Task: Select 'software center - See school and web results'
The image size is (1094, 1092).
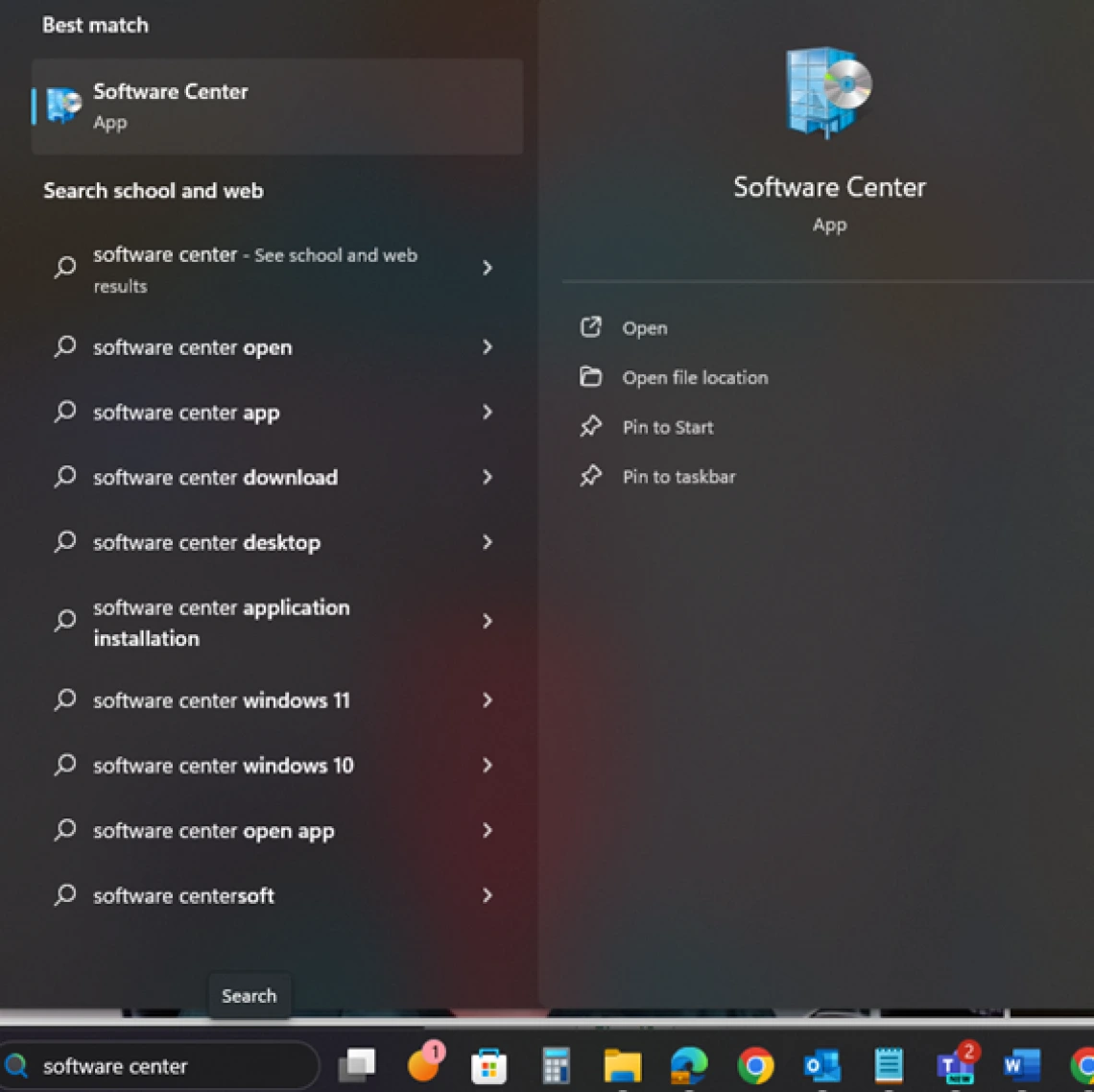Action: pos(277,269)
